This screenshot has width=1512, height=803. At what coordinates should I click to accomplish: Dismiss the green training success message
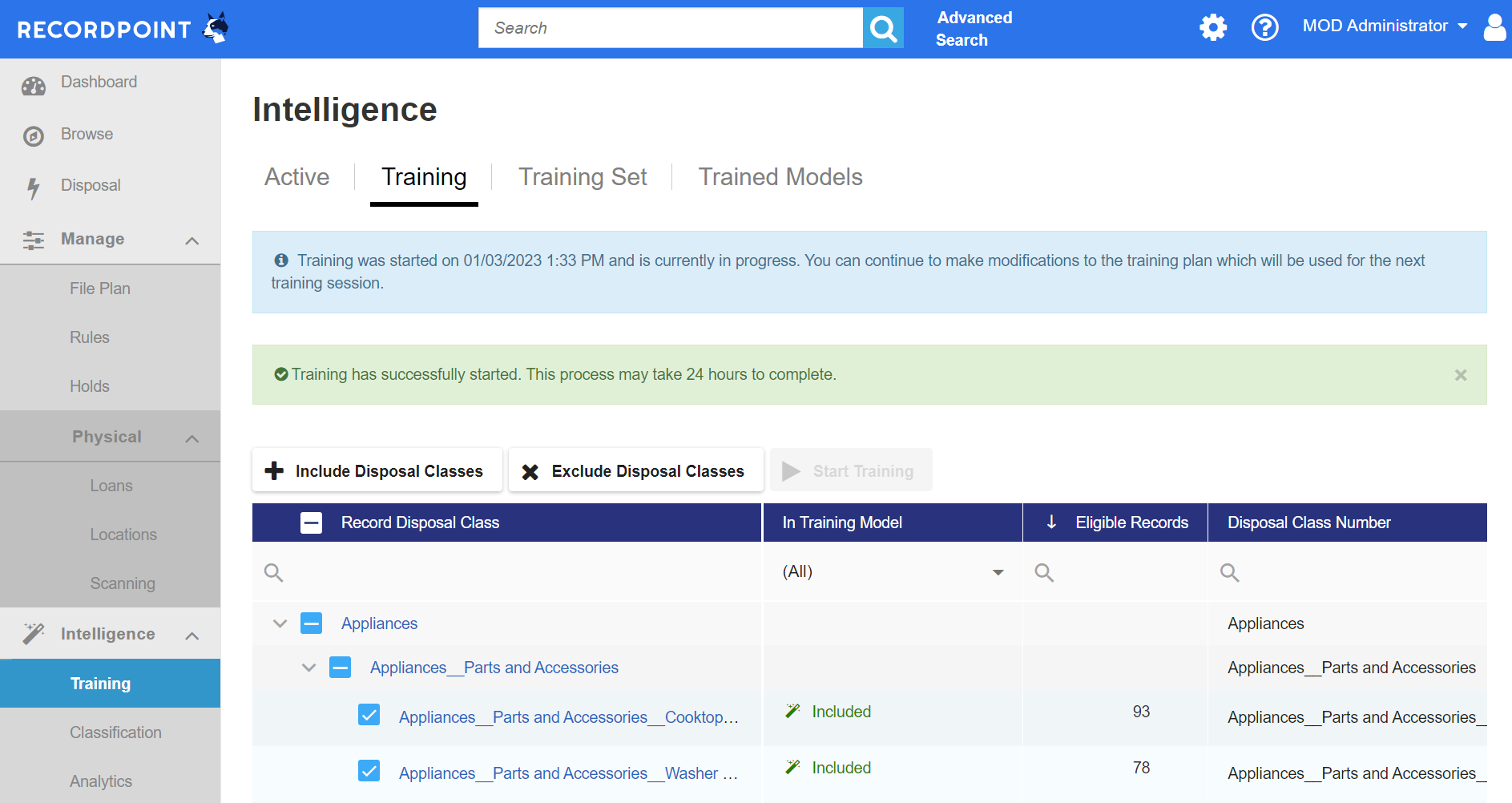pos(1460,374)
